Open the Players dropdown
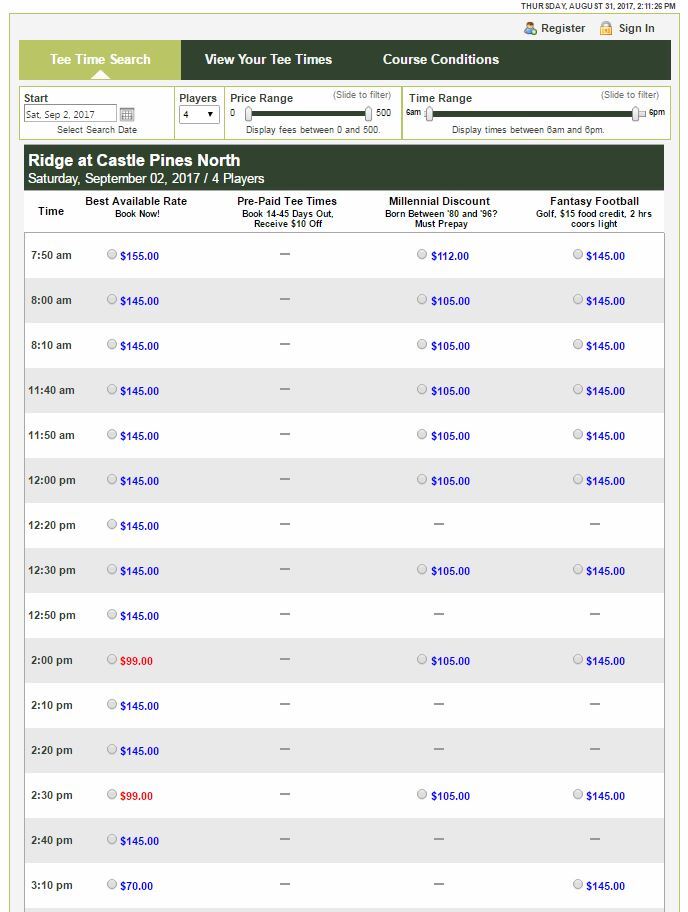Image resolution: width=688 pixels, height=912 pixels. [x=199, y=114]
